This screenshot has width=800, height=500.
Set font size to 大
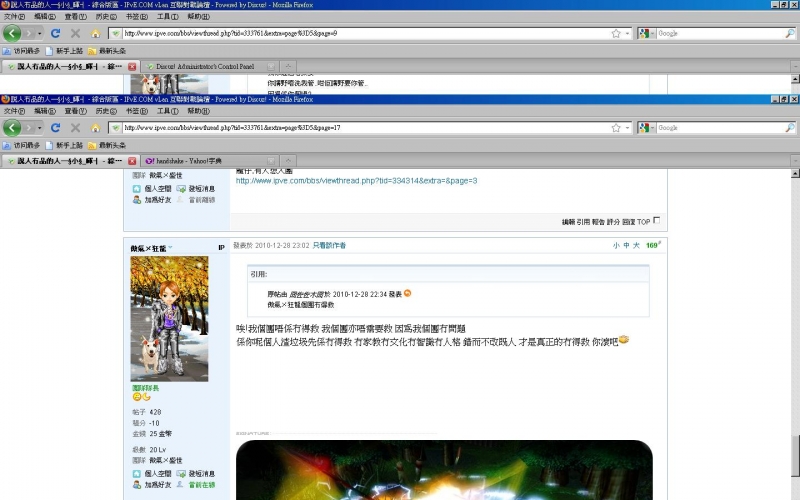636,245
